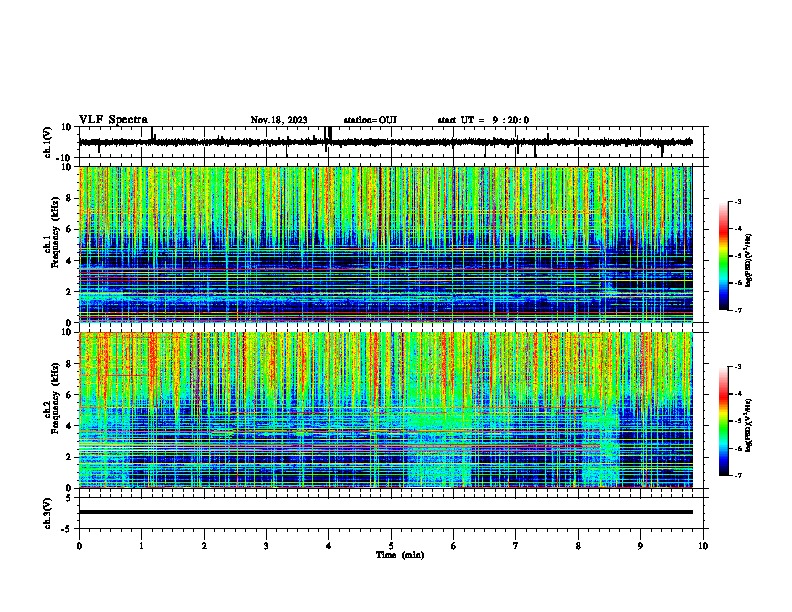792x612 pixels.
Task: Click the "8" kHz tick of ch.1 spectrogram
Action: click(69, 198)
